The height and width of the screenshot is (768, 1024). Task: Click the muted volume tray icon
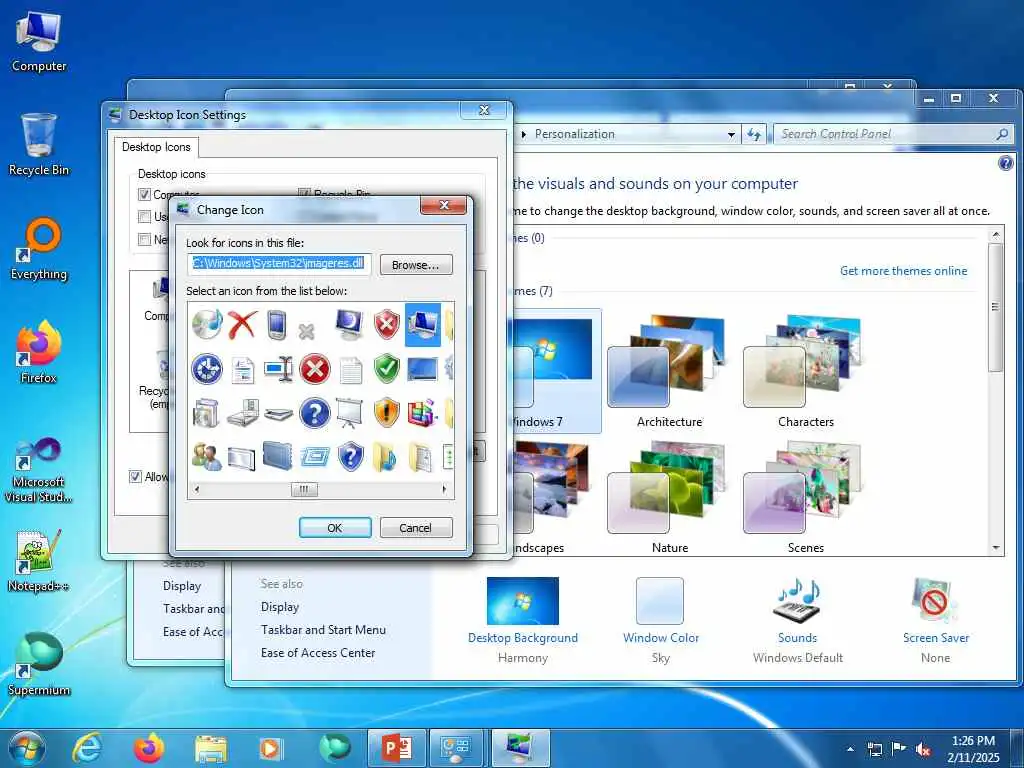tap(923, 750)
